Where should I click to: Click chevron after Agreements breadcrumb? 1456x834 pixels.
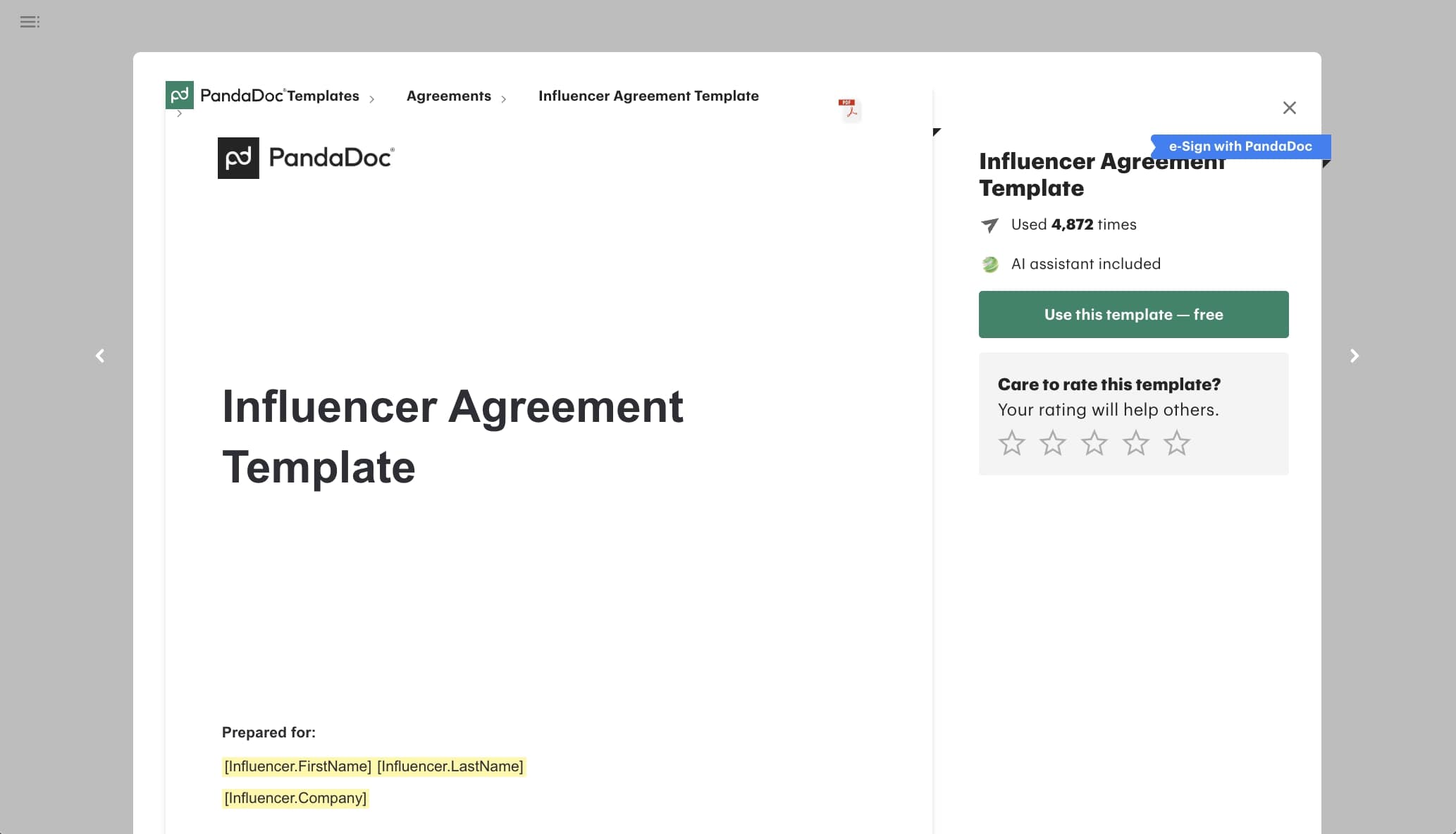pyautogui.click(x=503, y=99)
